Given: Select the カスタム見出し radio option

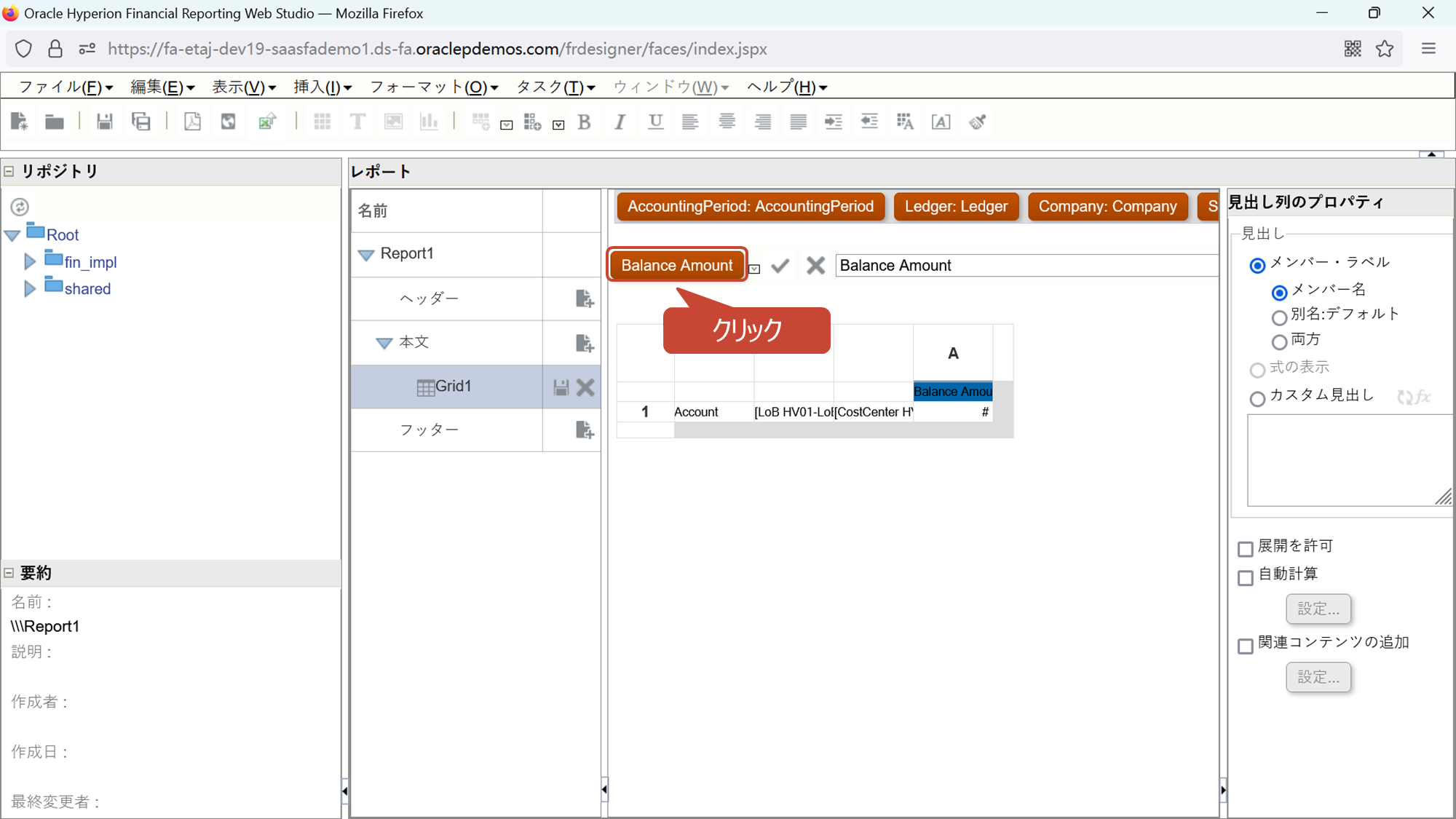Looking at the screenshot, I should click(x=1257, y=398).
